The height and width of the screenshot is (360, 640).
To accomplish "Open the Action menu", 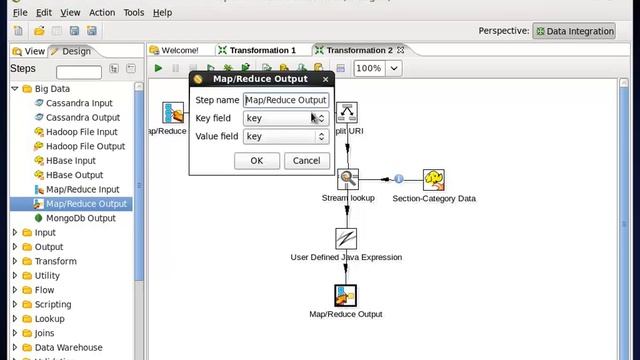I will (x=102, y=13).
